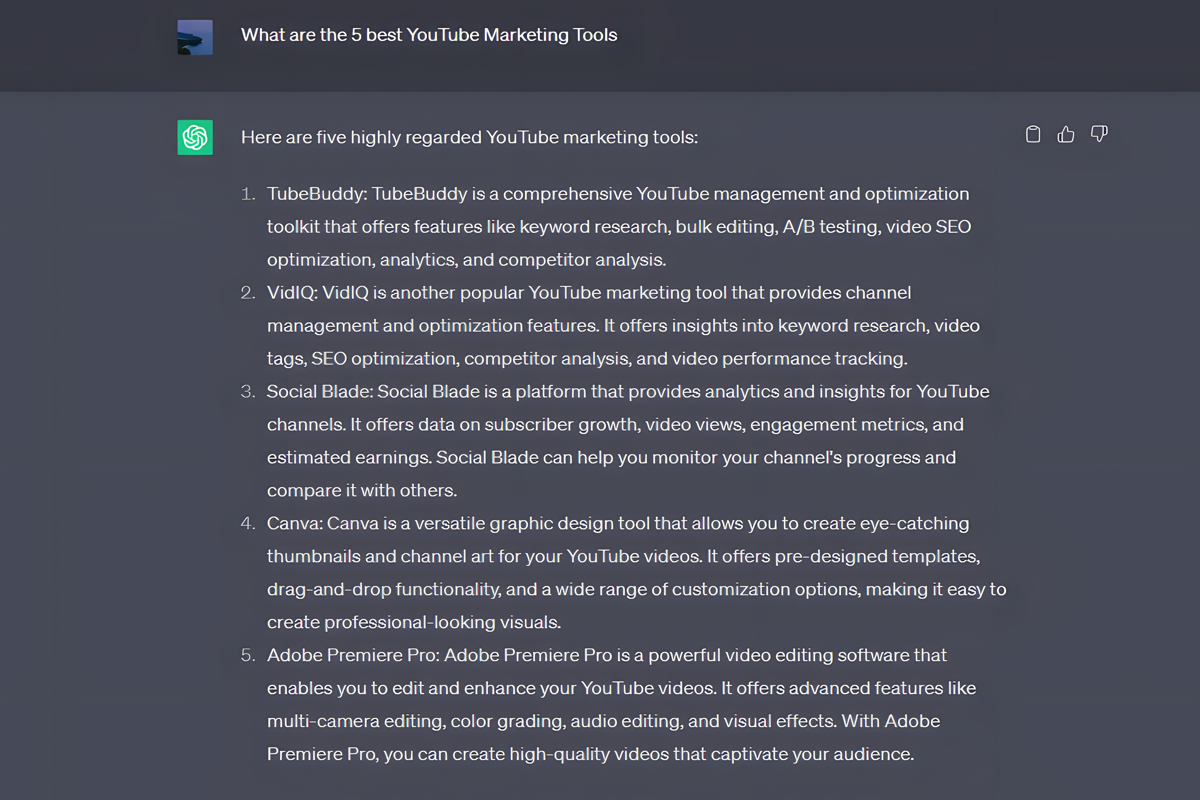Click the thumbs up icon

(1066, 134)
